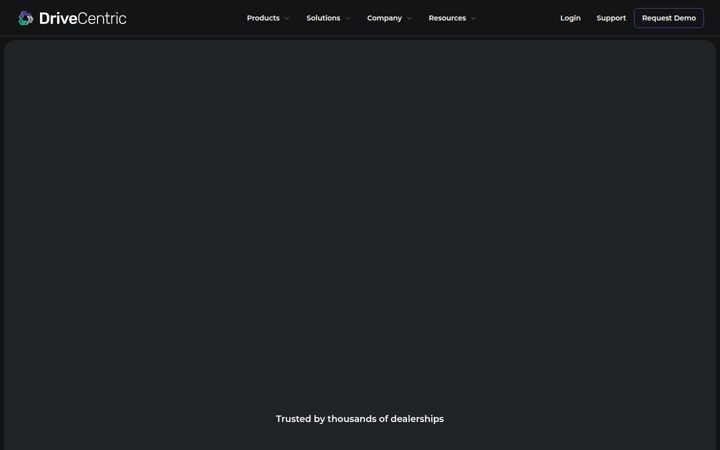Click the DriveCentric swirl logo icon

click(x=26, y=18)
